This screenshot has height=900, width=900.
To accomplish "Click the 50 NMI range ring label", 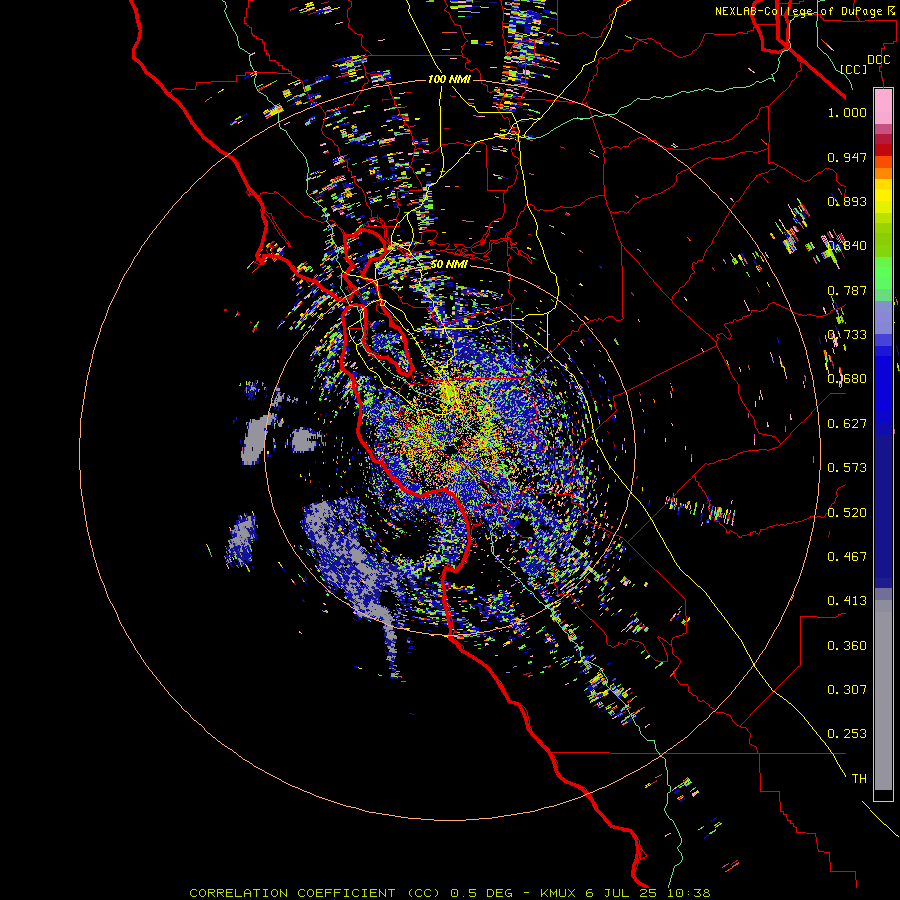I will click(449, 264).
